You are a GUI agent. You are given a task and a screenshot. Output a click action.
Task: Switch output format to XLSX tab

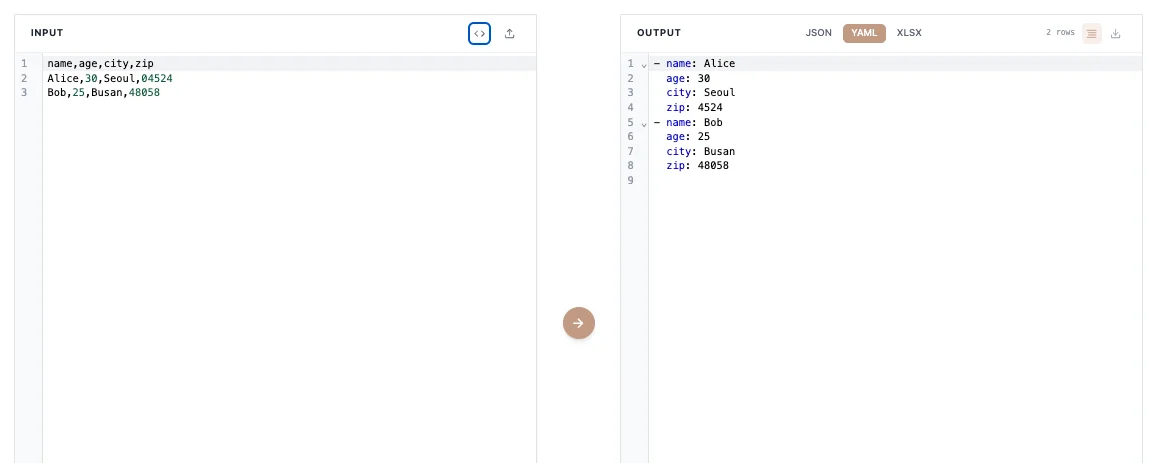point(909,33)
